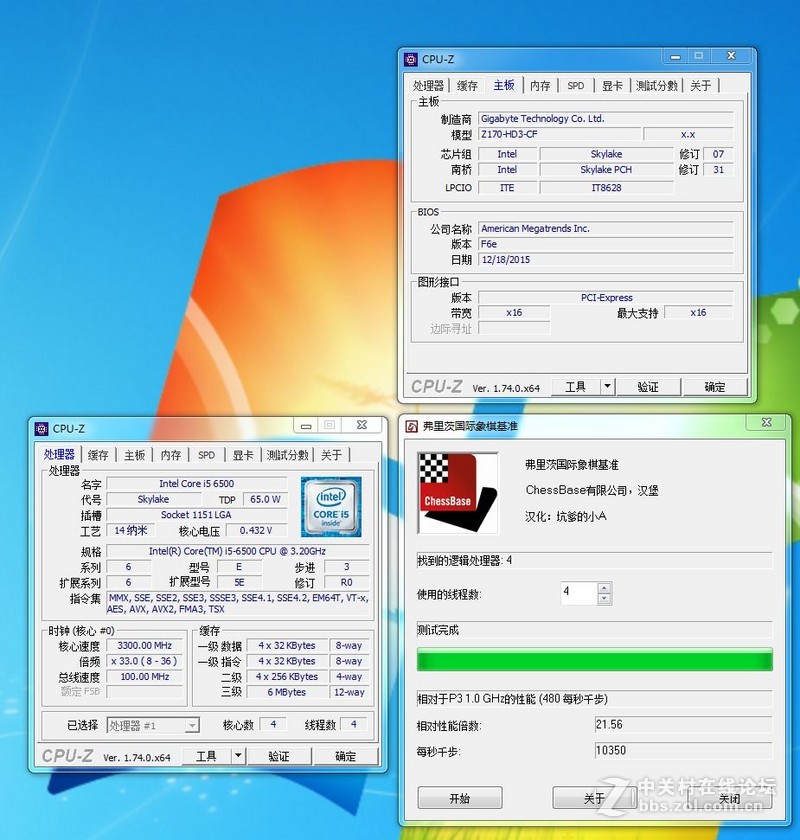
Task: Click the 0.432 V core voltage value
Action: 256,530
